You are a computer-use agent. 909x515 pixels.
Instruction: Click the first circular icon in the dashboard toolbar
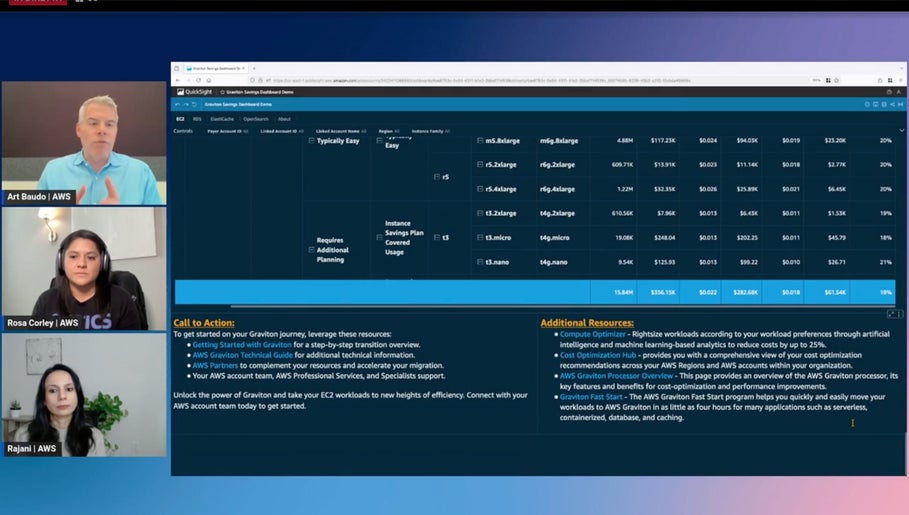(x=867, y=104)
